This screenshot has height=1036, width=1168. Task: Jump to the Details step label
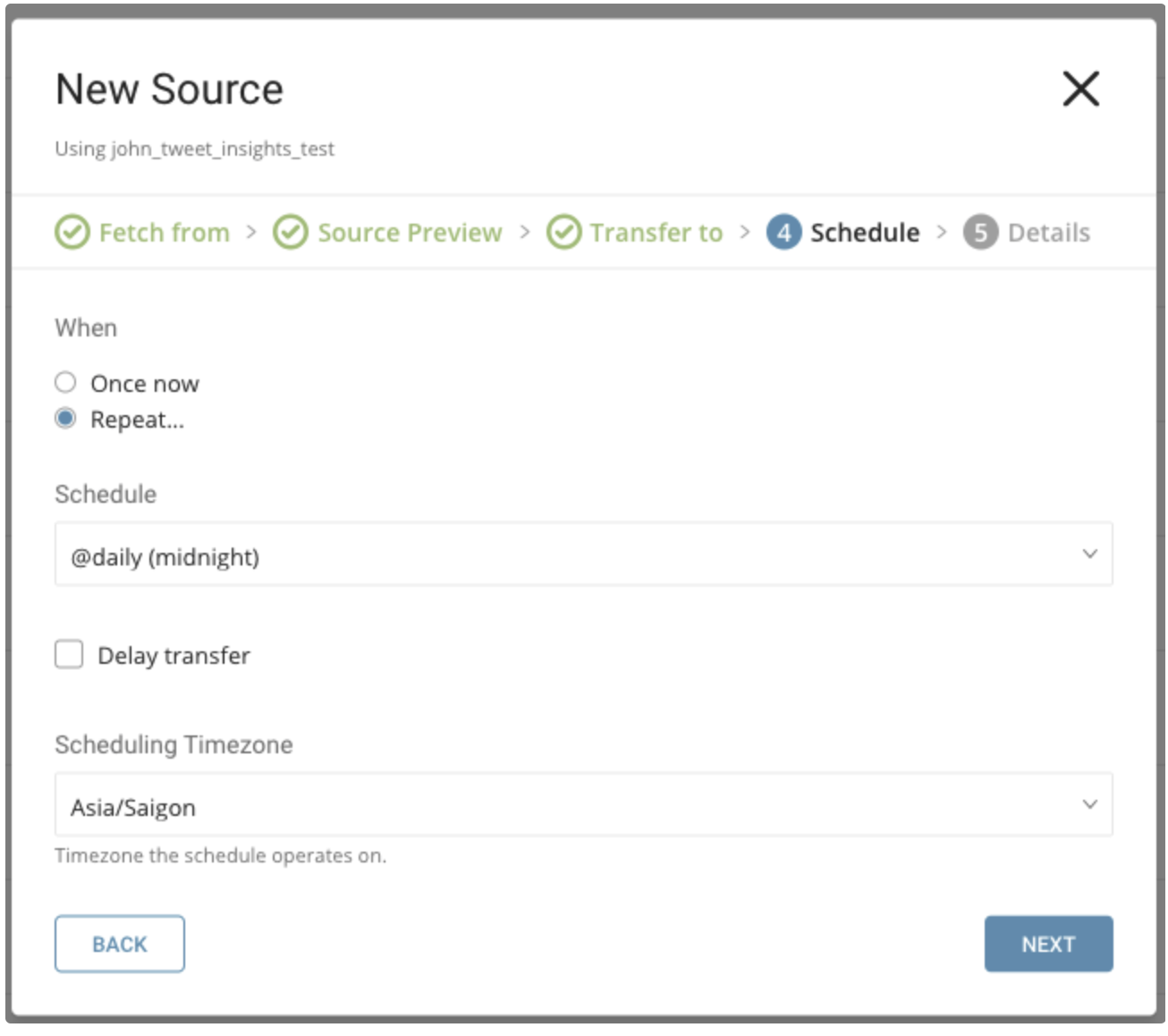[x=1048, y=233]
